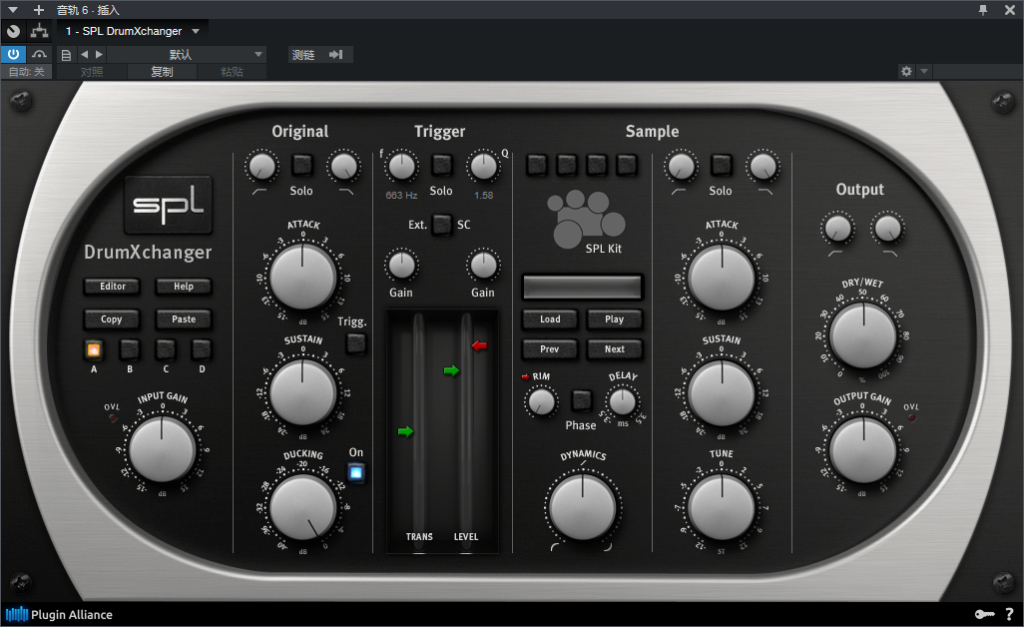
Task: Click the Delay ms knob
Action: (622, 402)
